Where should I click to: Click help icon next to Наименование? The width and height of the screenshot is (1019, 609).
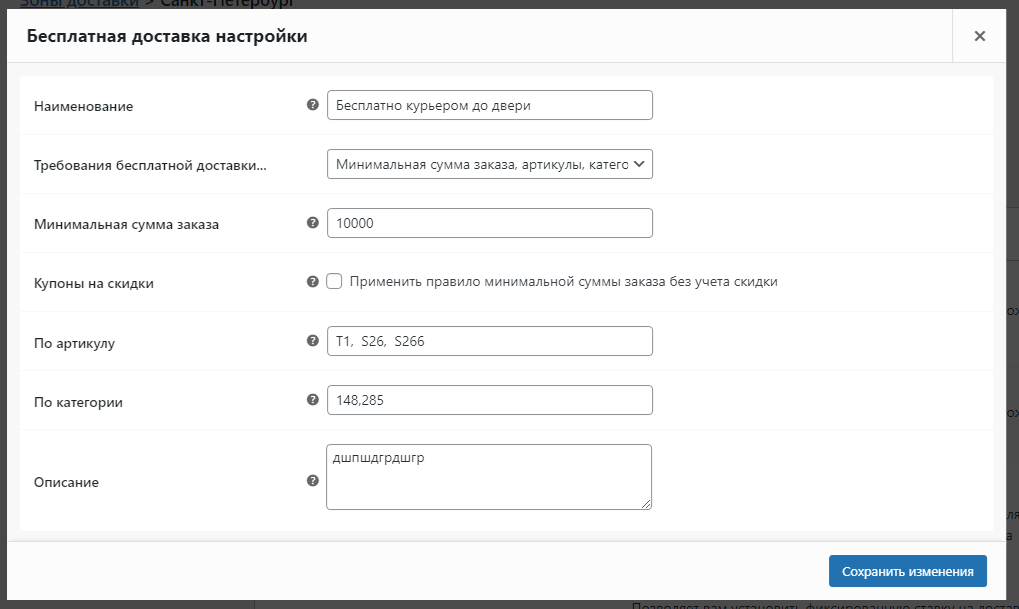[313, 105]
